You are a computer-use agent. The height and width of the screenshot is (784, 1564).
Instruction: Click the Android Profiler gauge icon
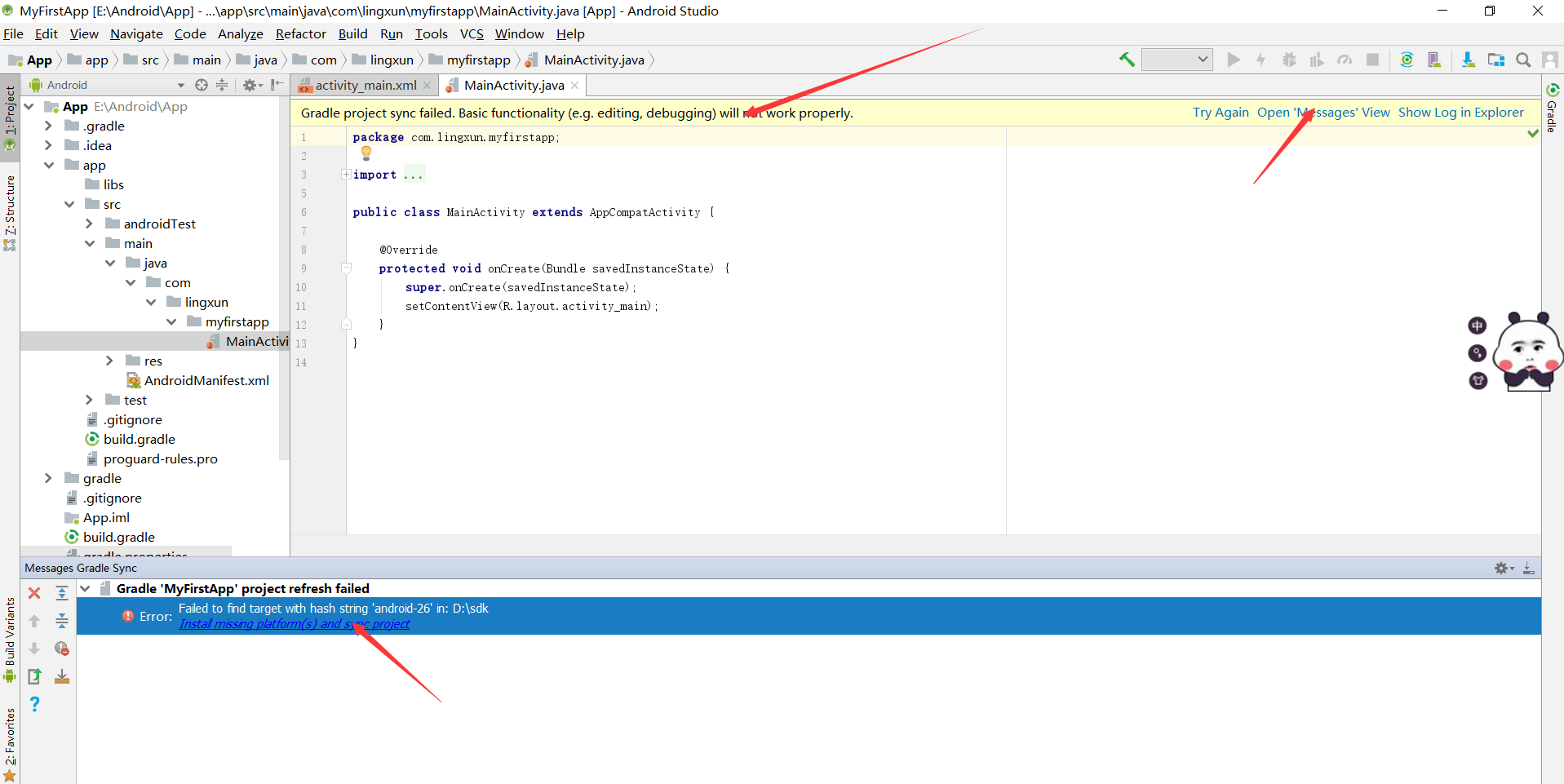click(1345, 60)
